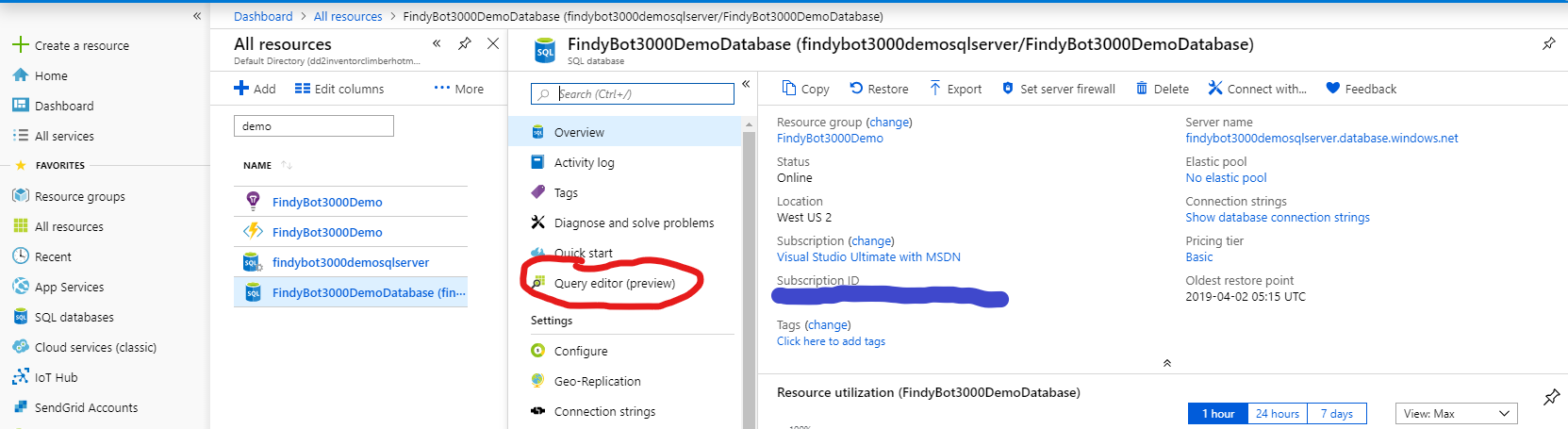Go to SQL databases in sidebar
Viewport: 1568px width, 429px height.
74,317
